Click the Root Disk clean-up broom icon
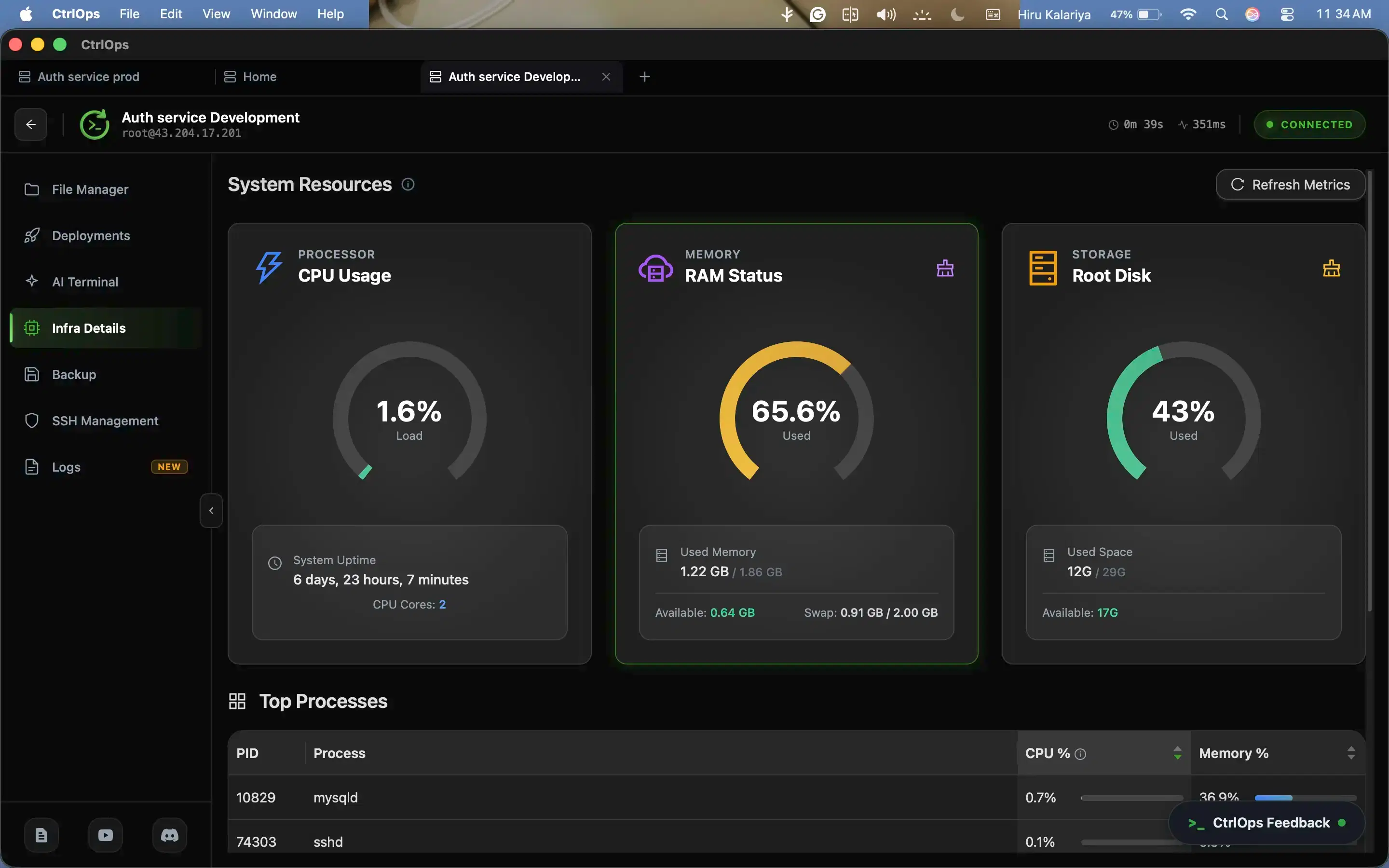The image size is (1389, 868). click(1331, 268)
